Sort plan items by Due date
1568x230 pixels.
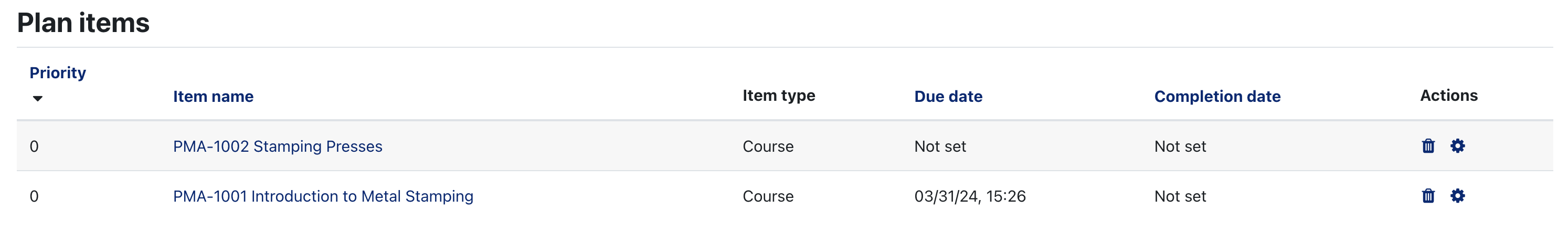pyautogui.click(x=948, y=96)
